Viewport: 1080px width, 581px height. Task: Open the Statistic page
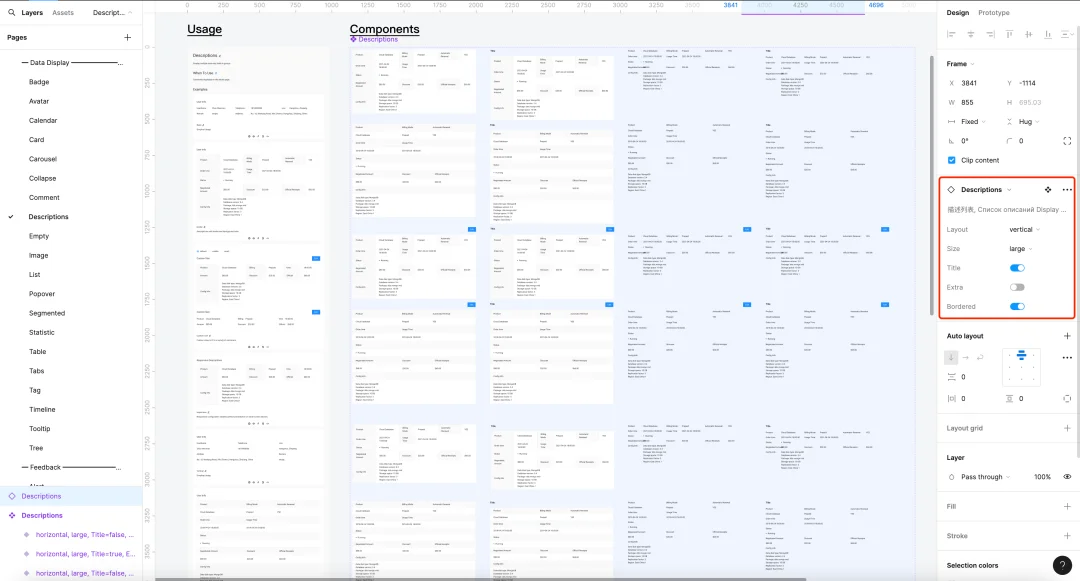click(x=41, y=332)
